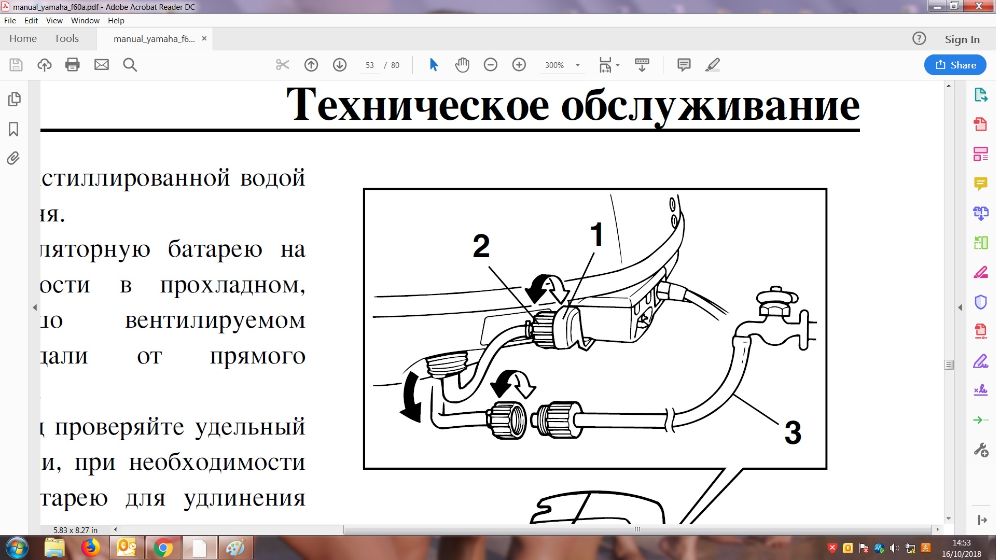This screenshot has width=1000, height=560.
Task: Activate the selection arrow tool
Action: 433,65
